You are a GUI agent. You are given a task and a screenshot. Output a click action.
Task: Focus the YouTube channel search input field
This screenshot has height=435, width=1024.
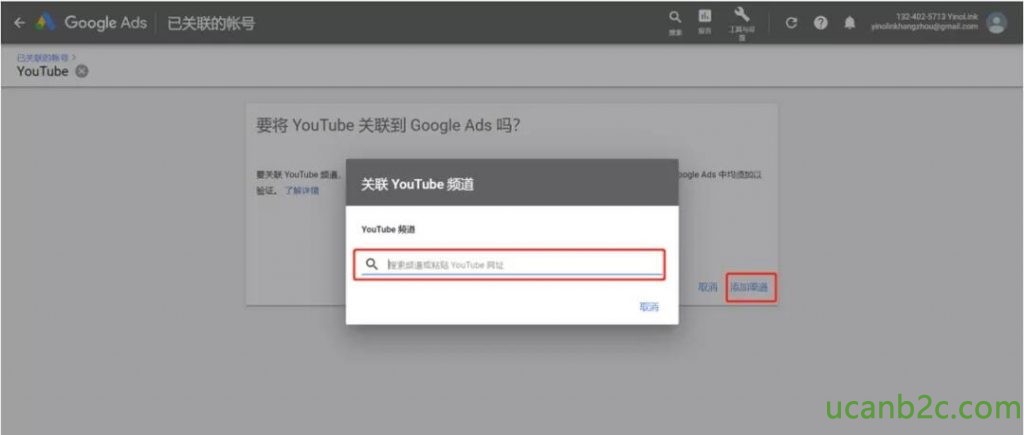tap(510, 265)
